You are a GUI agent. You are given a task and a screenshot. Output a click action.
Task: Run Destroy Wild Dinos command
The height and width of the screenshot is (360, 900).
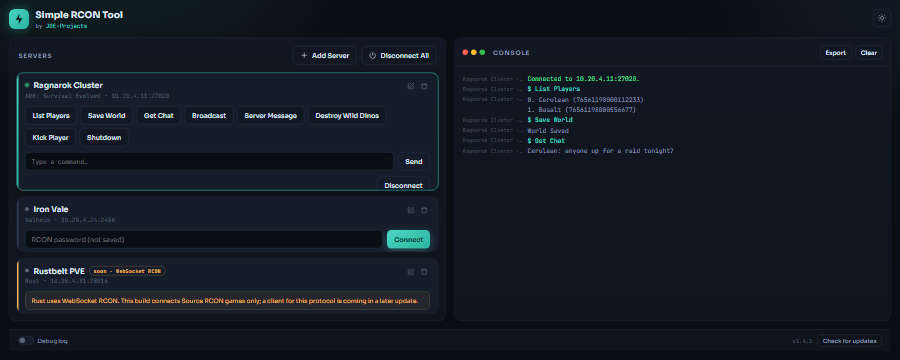tap(347, 115)
